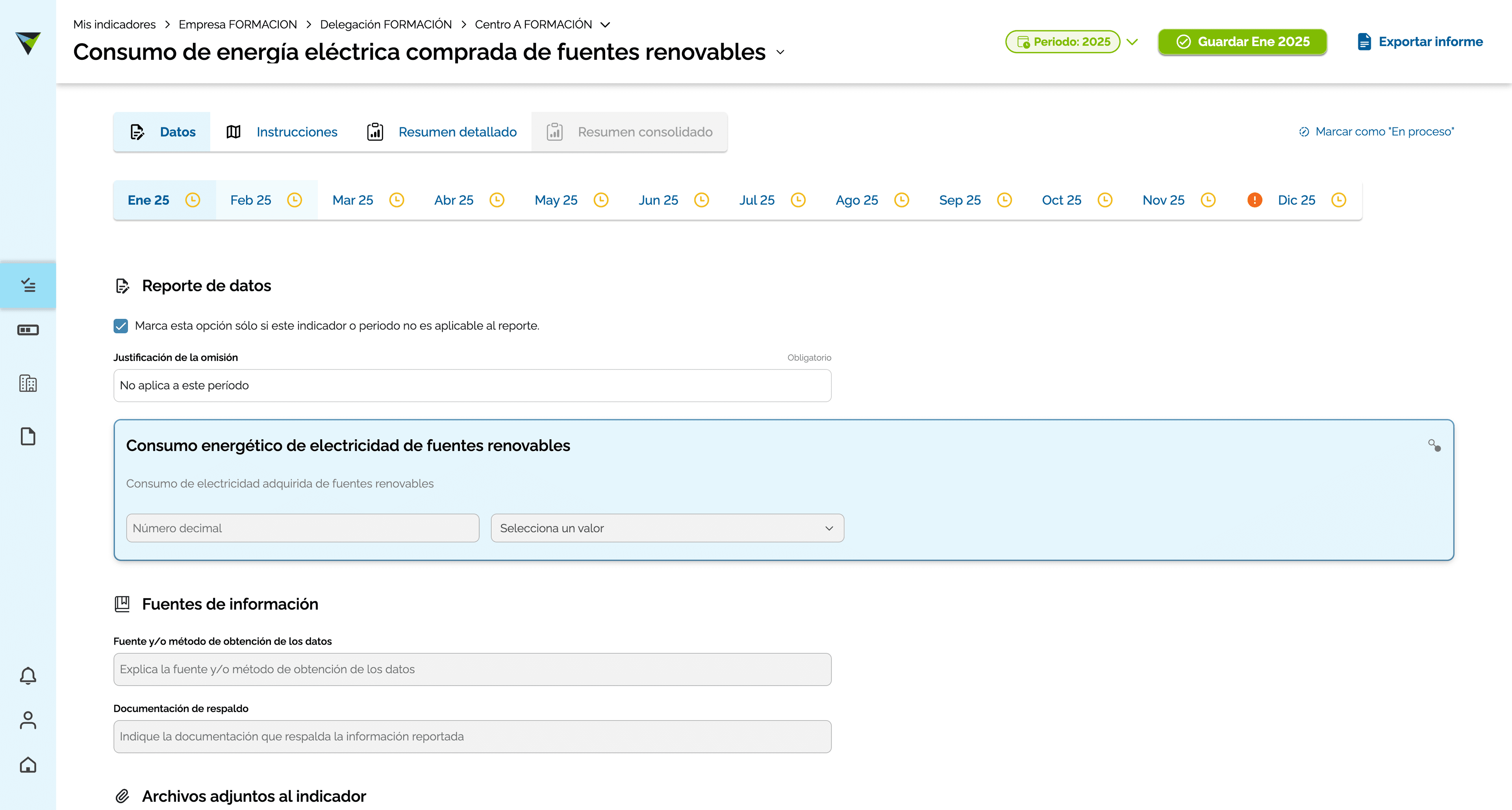Open the progress bar sidebar icon
Screen dimensions: 1512x810
pos(28,330)
